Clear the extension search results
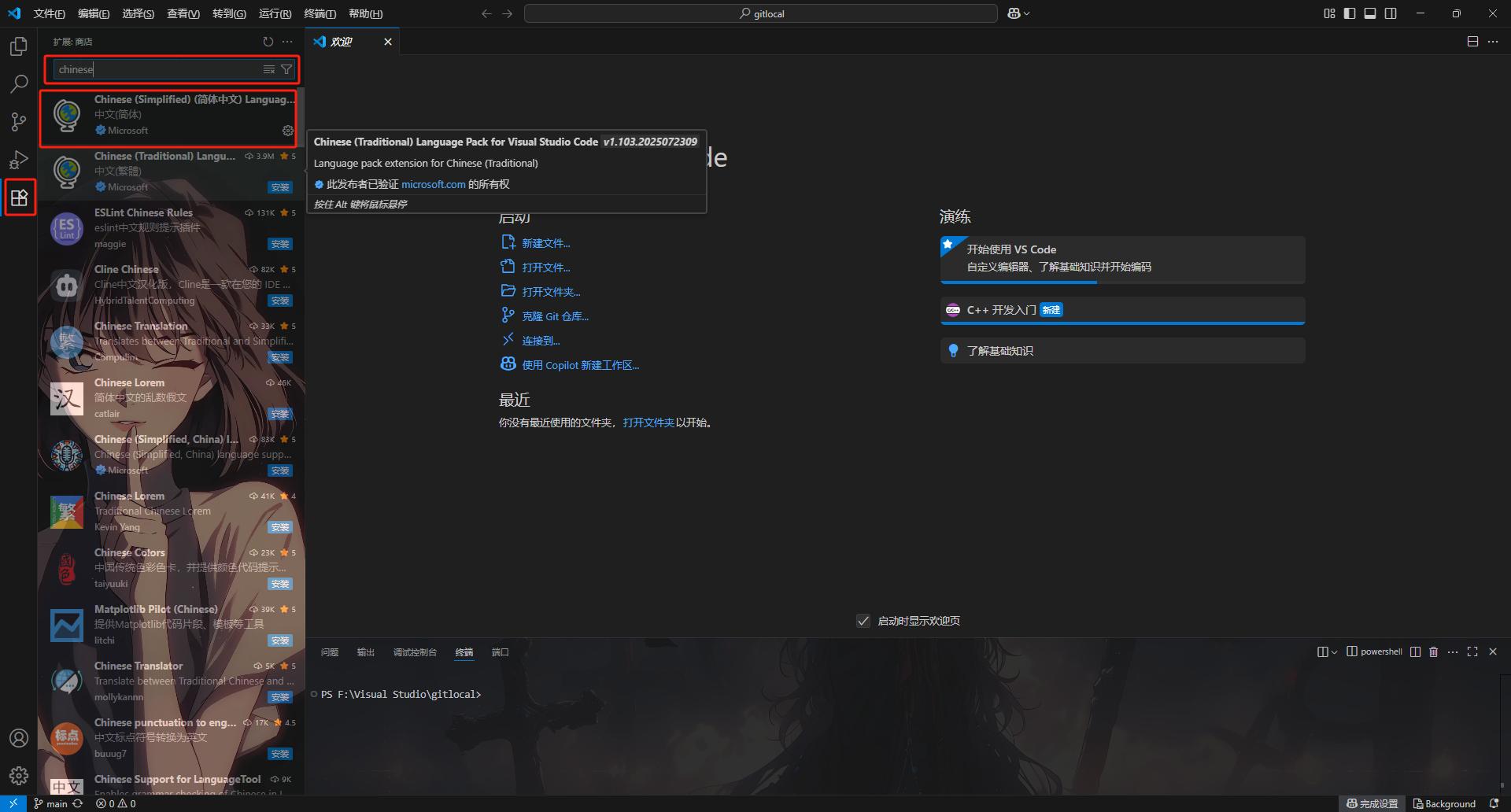This screenshot has height=812, width=1511. (269, 70)
